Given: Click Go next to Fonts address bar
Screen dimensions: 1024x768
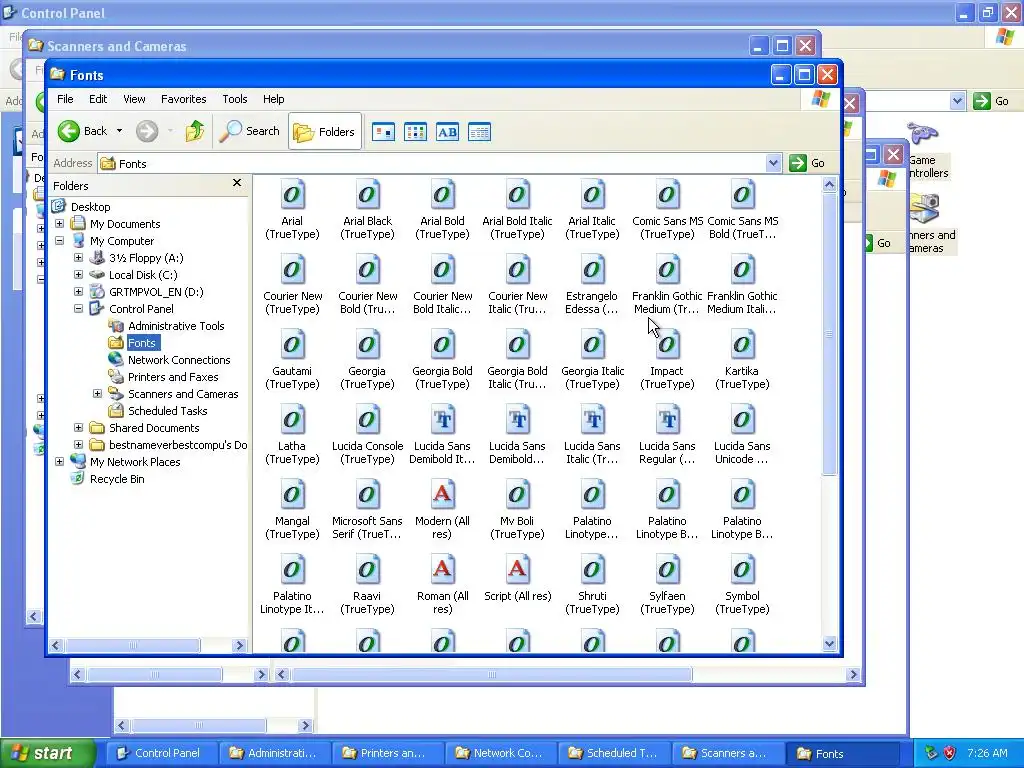Looking at the screenshot, I should 807,163.
